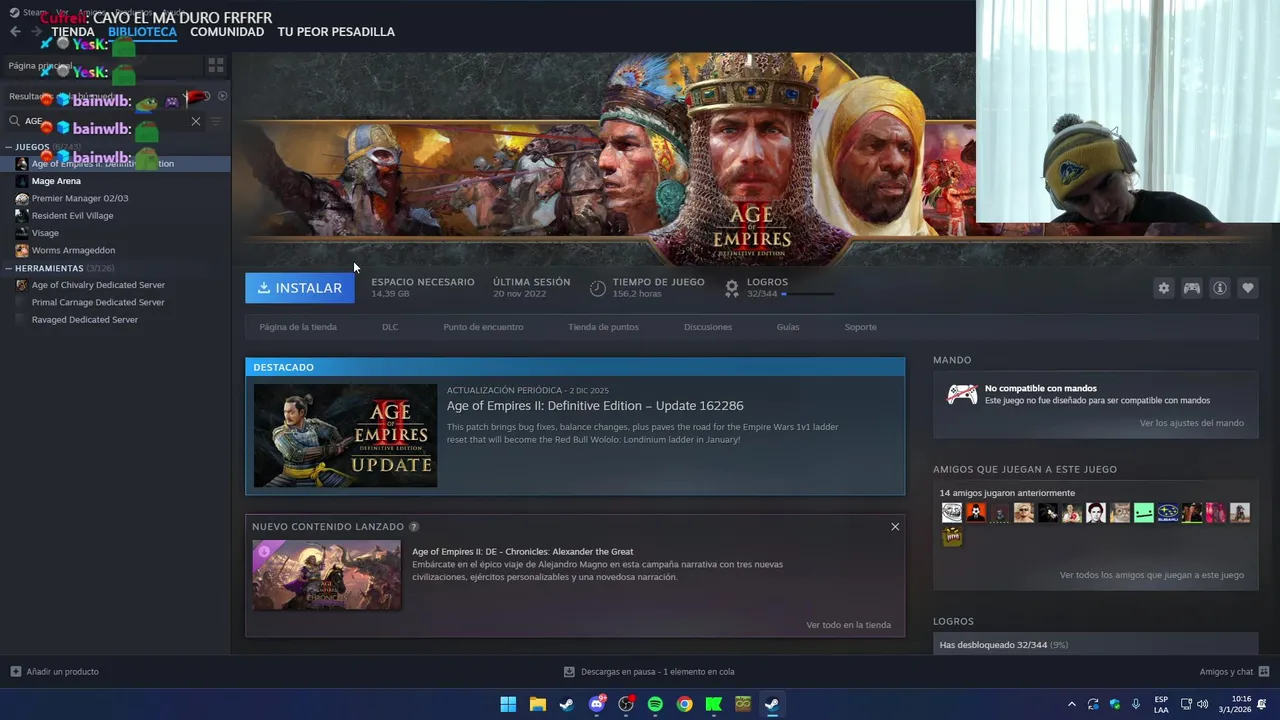Open the library filter options icon
This screenshot has width=1280, height=720.
click(x=215, y=121)
